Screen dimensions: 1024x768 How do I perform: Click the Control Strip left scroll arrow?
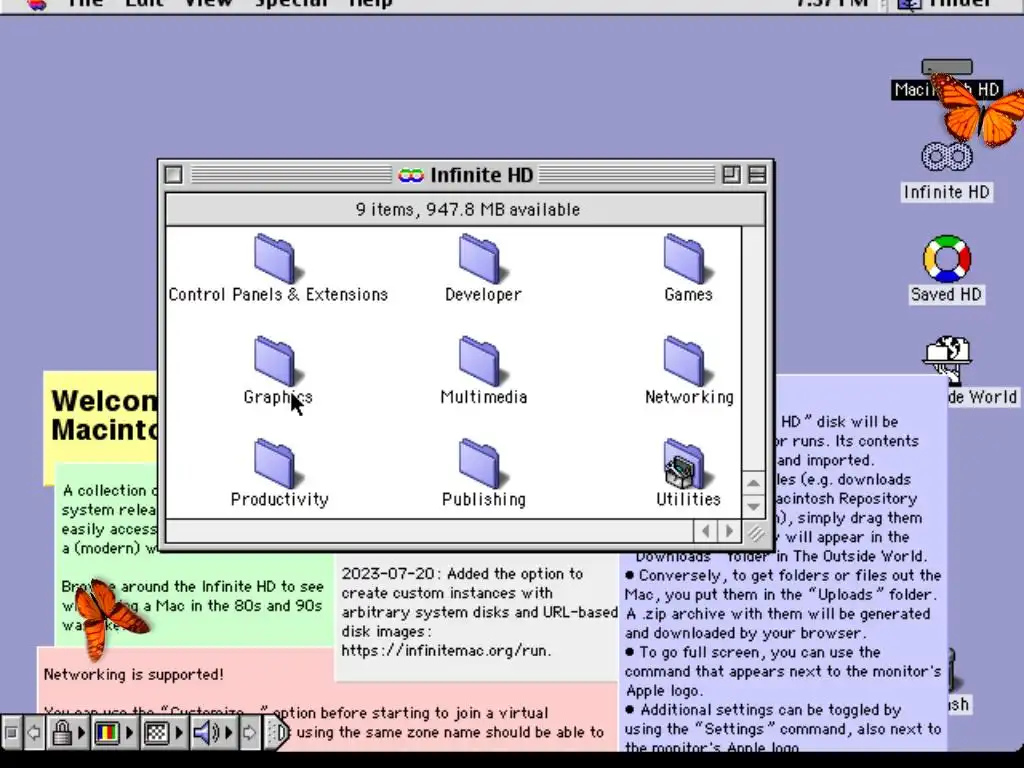click(34, 733)
